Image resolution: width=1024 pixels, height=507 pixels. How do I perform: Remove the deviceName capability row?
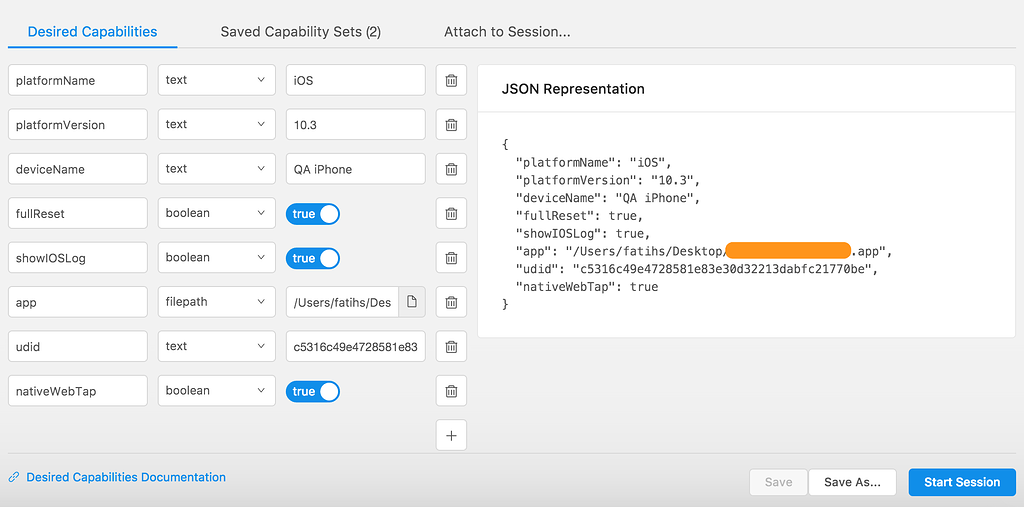451,169
